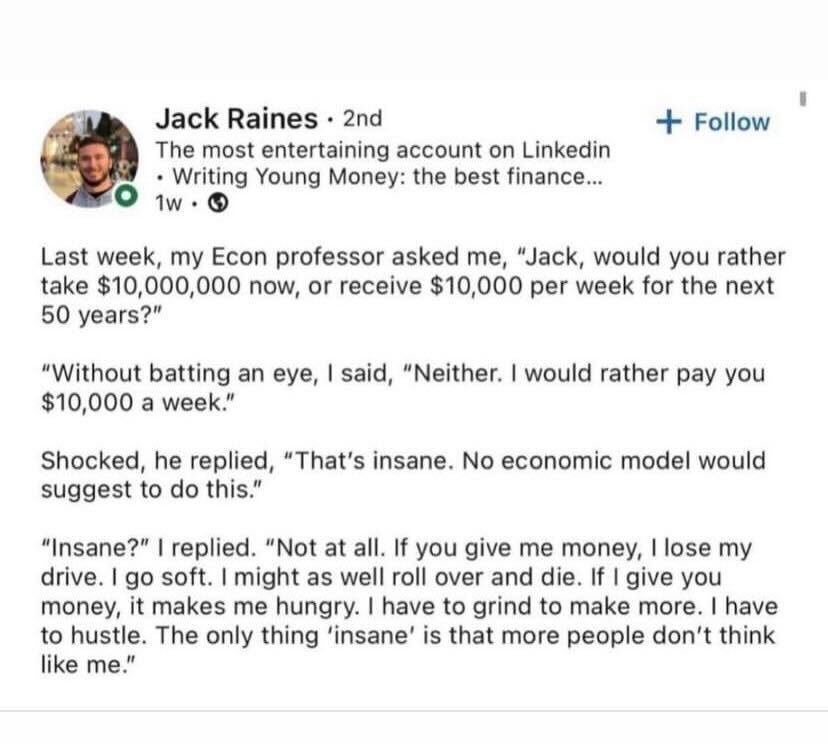Click the globe public visibility icon
The width and height of the screenshot is (828, 744).
click(x=218, y=203)
